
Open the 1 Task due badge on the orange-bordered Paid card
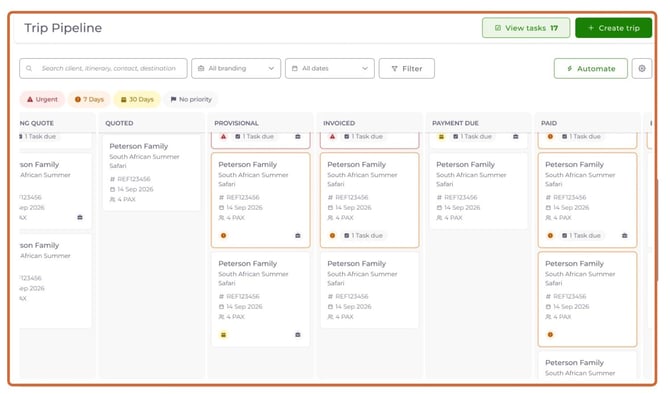point(582,235)
